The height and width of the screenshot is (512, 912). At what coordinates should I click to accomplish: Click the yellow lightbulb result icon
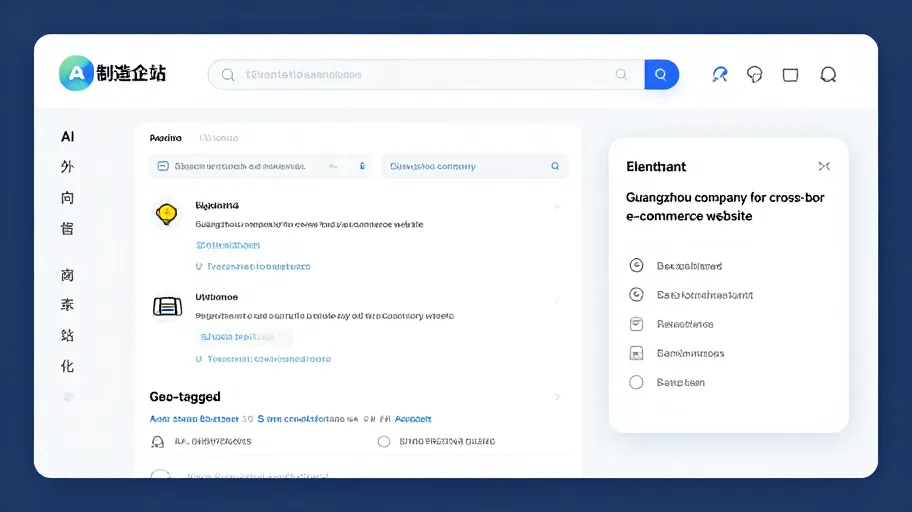(166, 214)
